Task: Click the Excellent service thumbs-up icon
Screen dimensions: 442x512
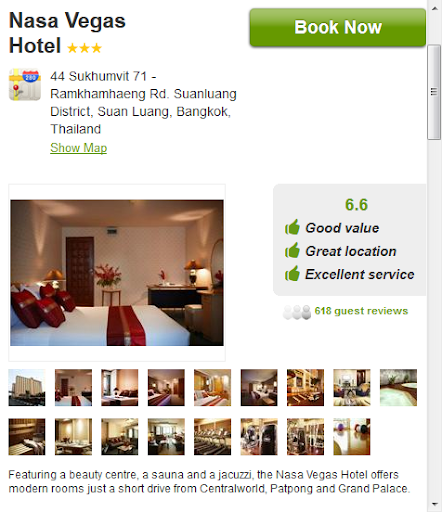Action: [x=292, y=274]
